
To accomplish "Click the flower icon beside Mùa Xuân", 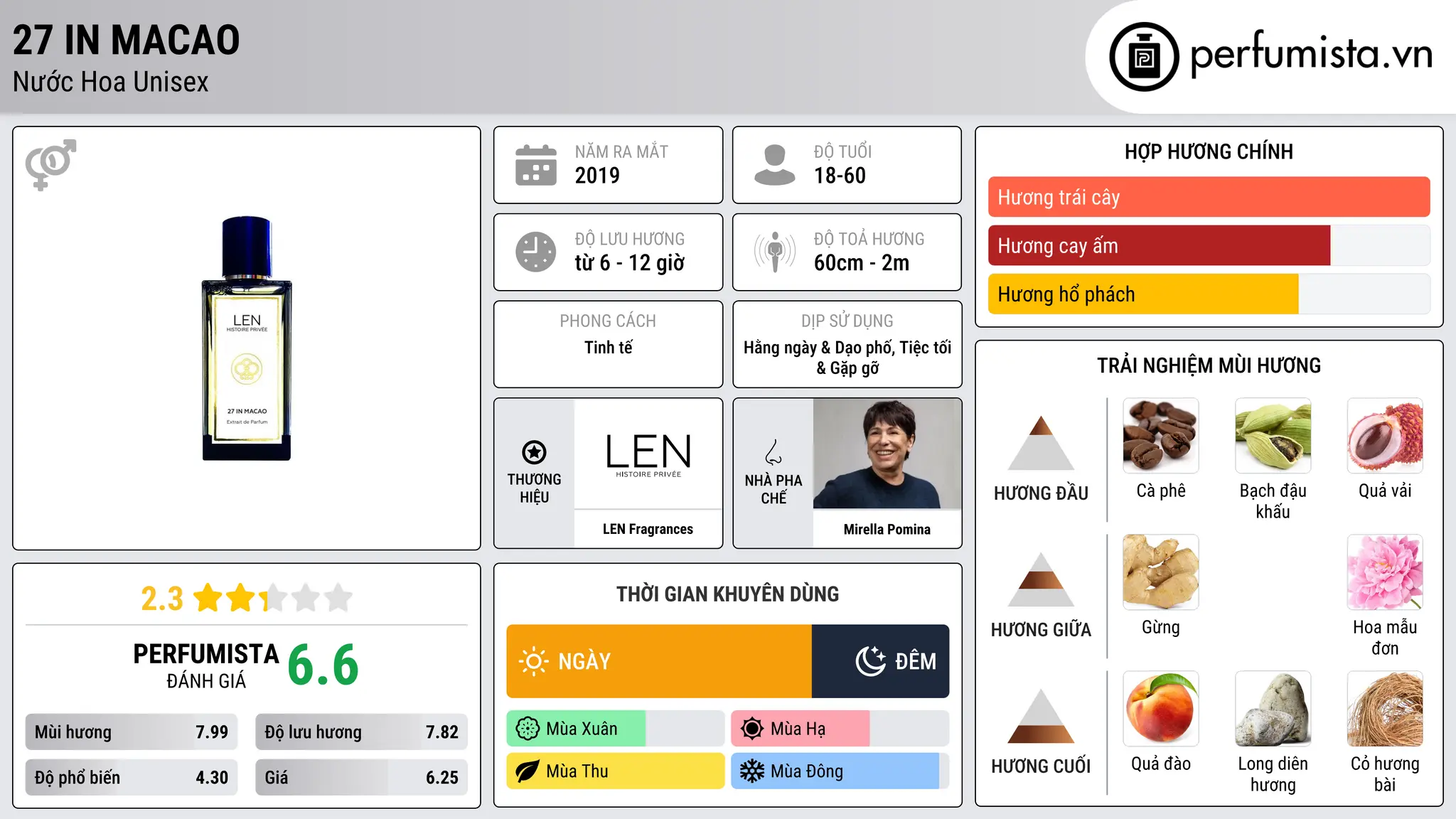I will (528, 729).
